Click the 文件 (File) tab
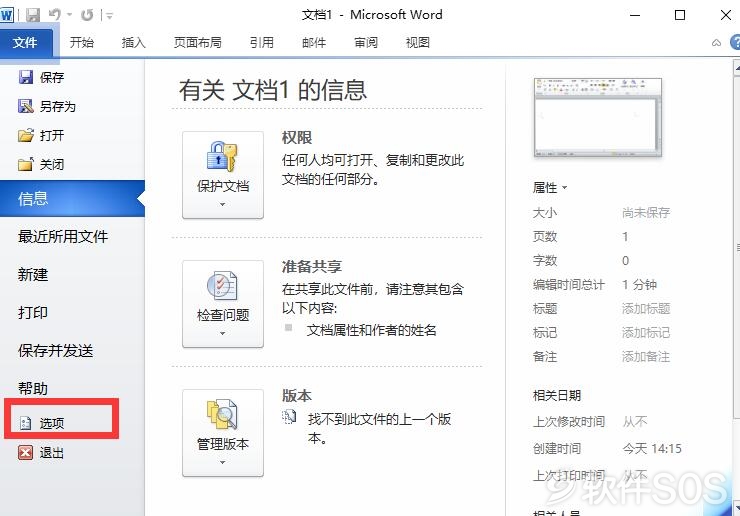 25,42
